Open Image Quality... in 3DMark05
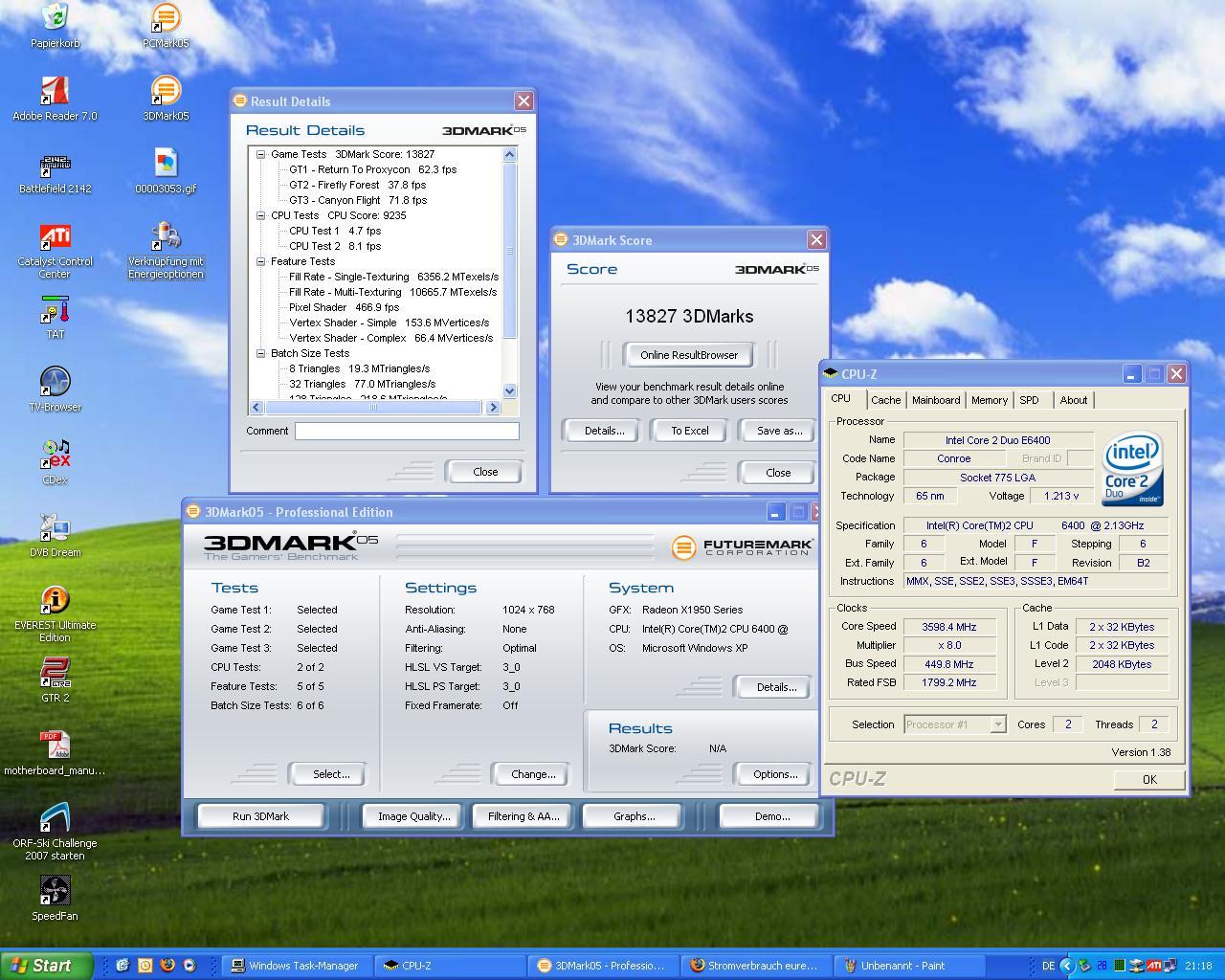This screenshot has height=980, width=1225. point(413,816)
